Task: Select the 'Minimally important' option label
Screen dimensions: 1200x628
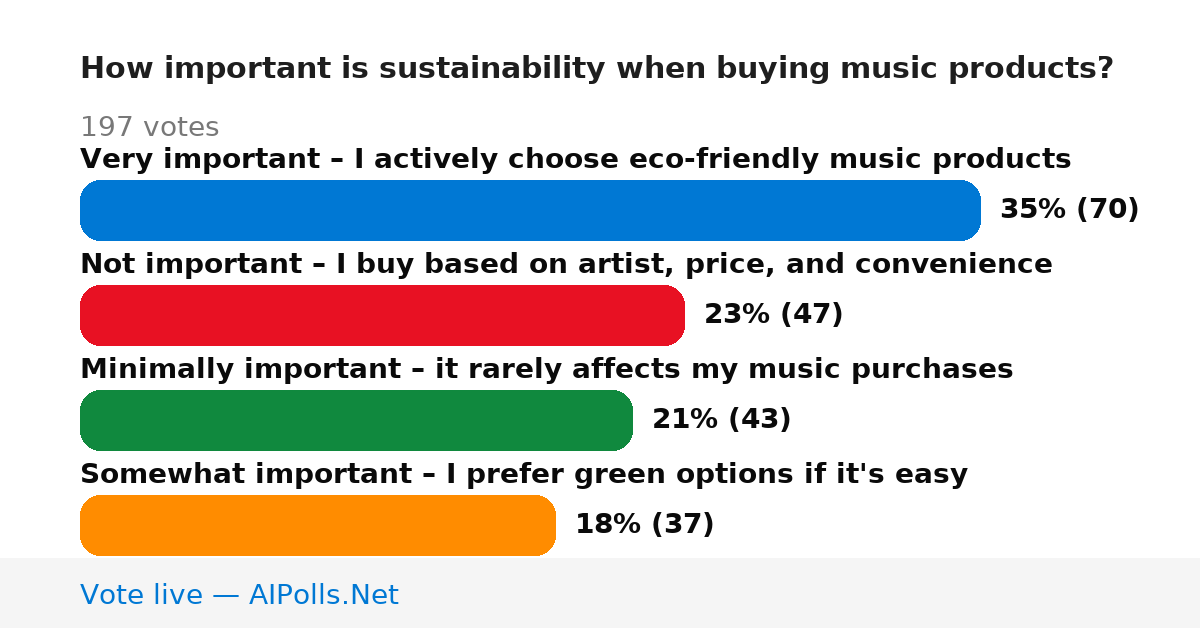Action: click(546, 369)
